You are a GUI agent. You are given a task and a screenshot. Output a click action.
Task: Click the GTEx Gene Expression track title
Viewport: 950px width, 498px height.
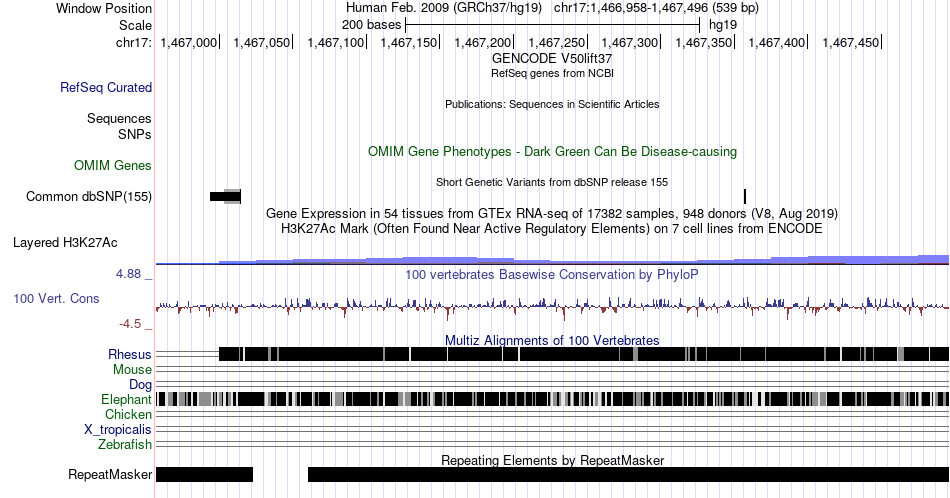tap(552, 213)
